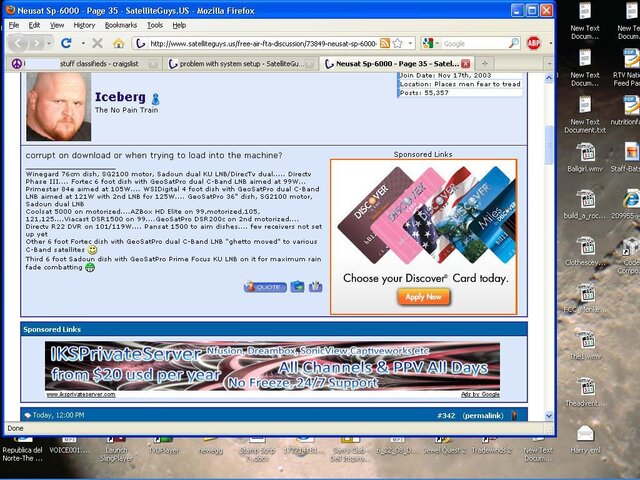Open the Google search engine selector

pyautogui.click(x=431, y=43)
